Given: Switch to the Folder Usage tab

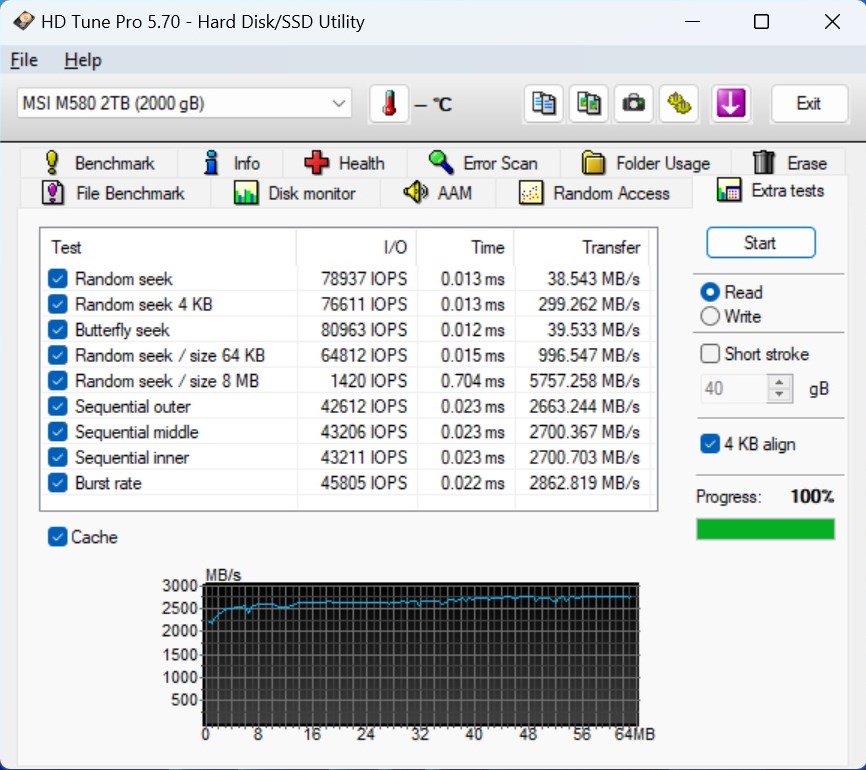Looking at the screenshot, I should point(645,163).
